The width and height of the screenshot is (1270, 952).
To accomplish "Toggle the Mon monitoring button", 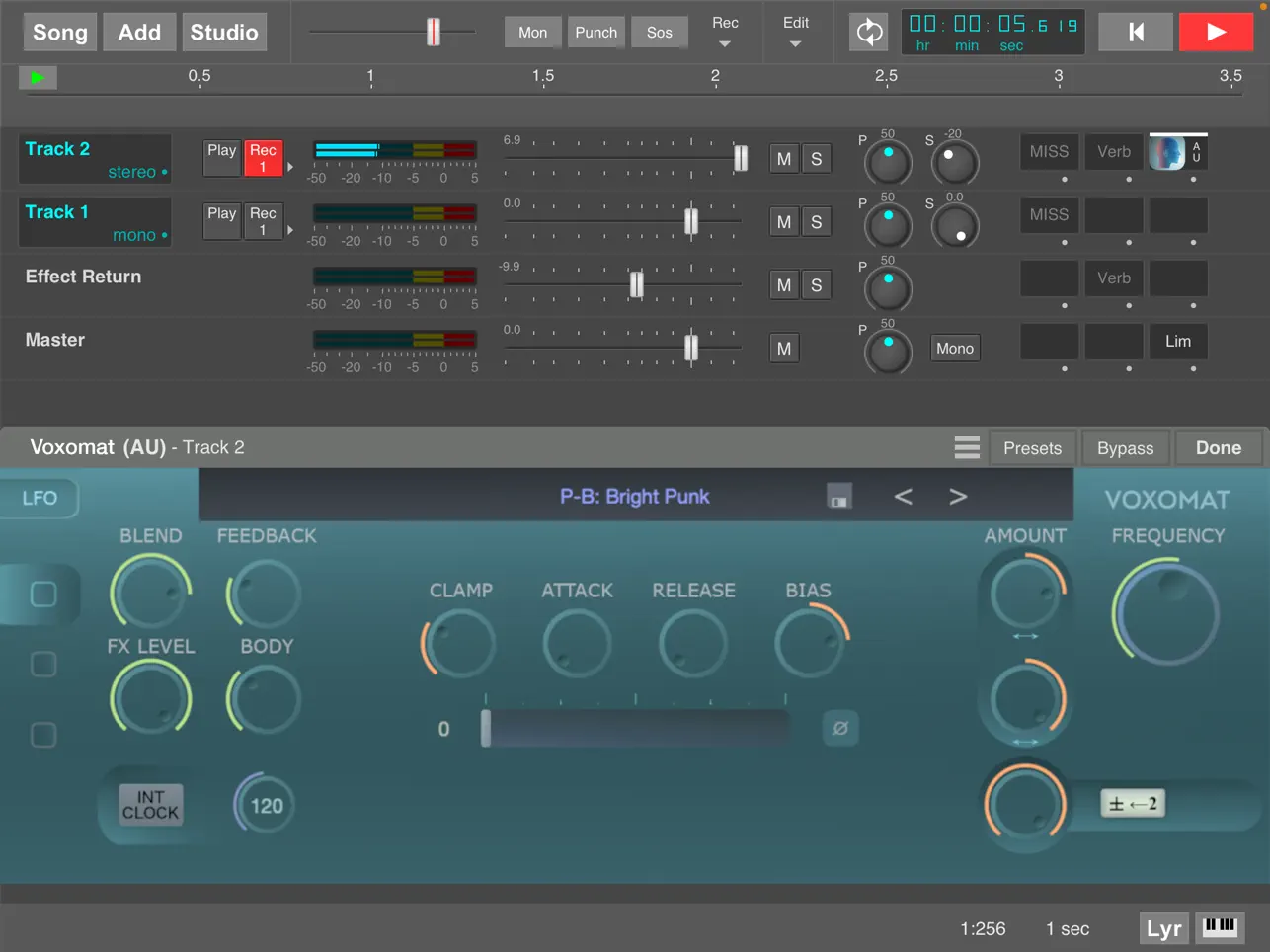I will coord(532,32).
